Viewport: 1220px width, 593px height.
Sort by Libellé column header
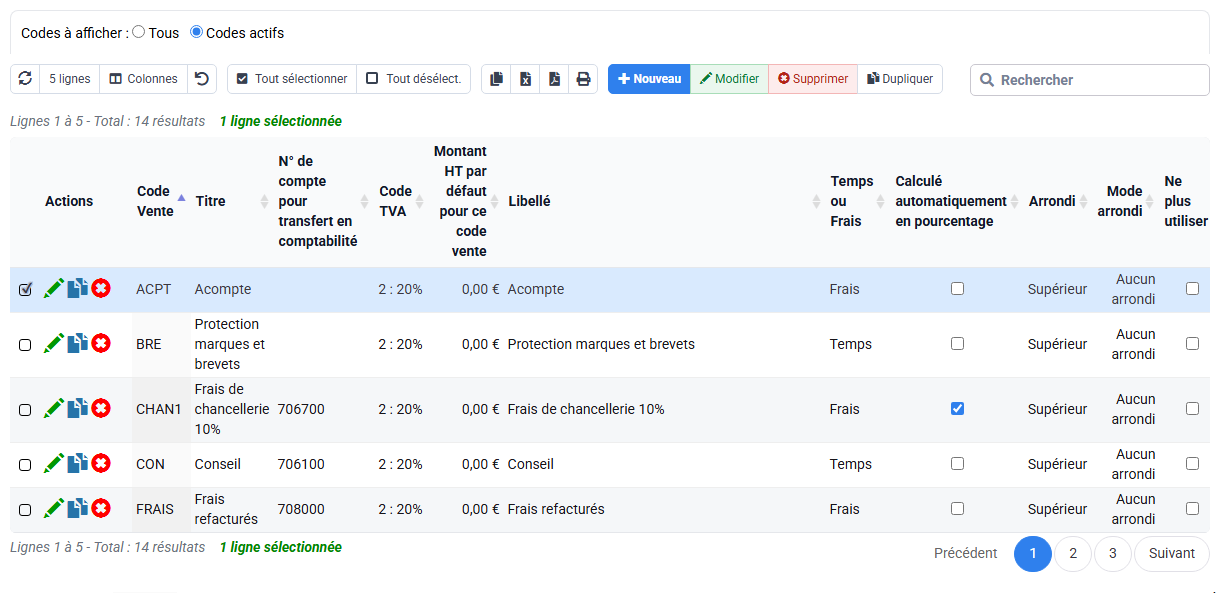(664, 201)
